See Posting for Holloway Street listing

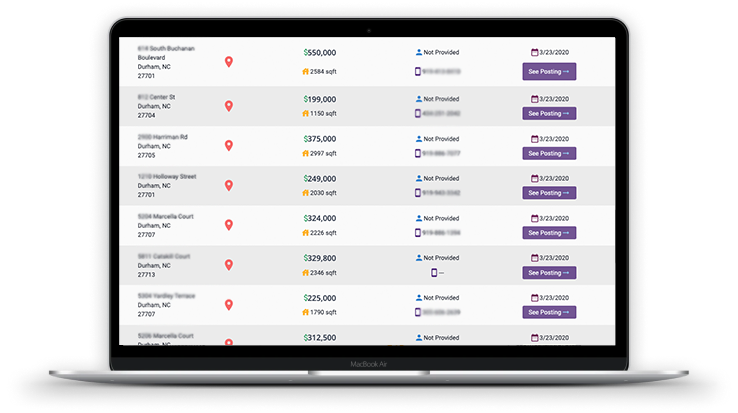point(549,193)
